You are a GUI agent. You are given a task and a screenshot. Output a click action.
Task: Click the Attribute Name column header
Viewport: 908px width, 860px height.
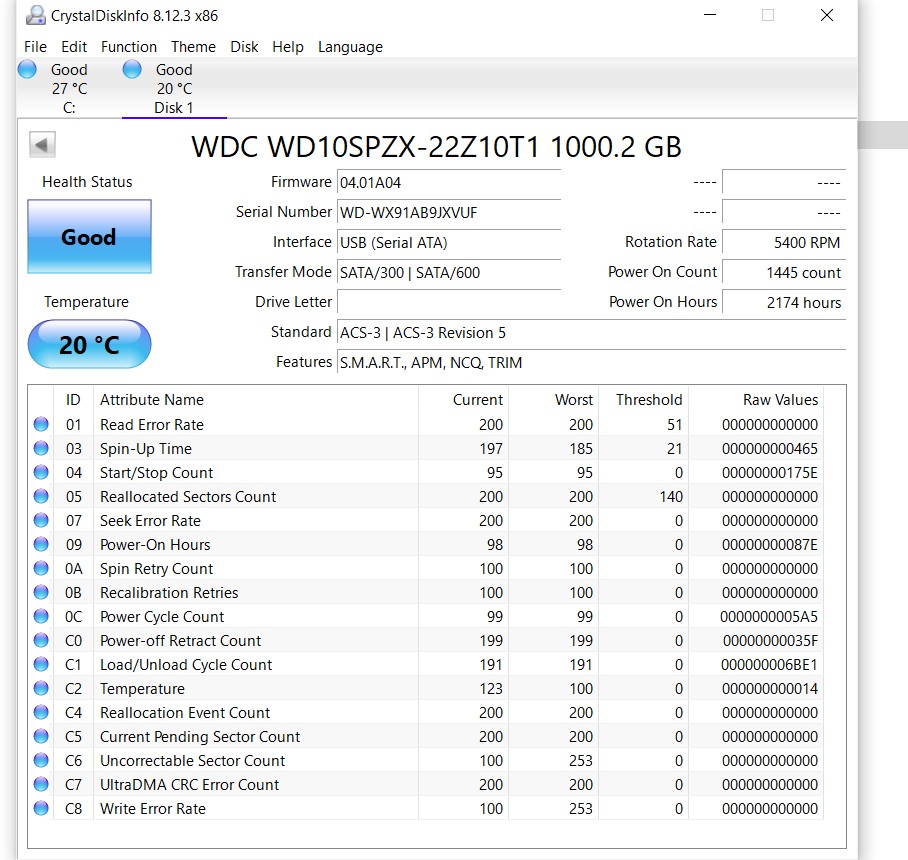pyautogui.click(x=152, y=400)
